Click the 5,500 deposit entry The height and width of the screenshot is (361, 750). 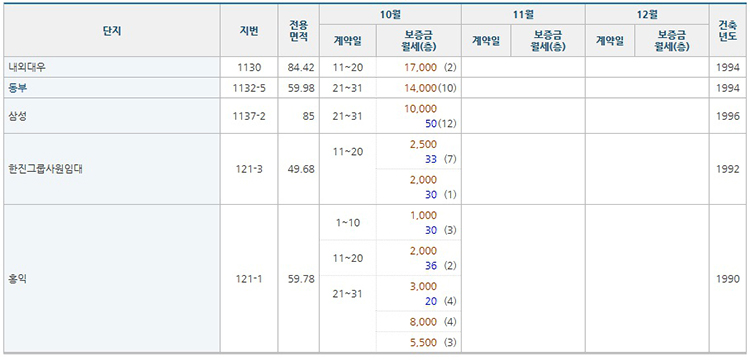coord(423,342)
